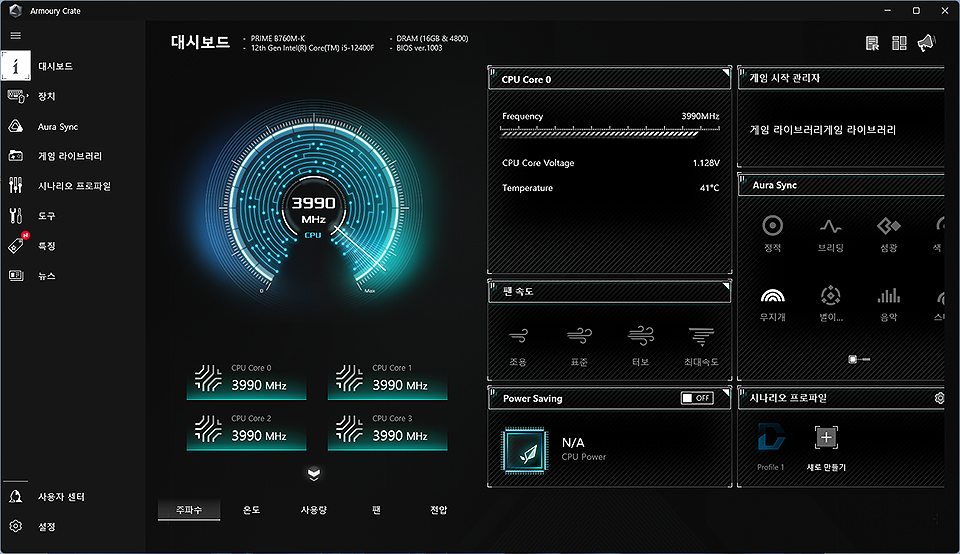
Task: Select the Static (정적) Aura lighting effect
Action: (772, 227)
